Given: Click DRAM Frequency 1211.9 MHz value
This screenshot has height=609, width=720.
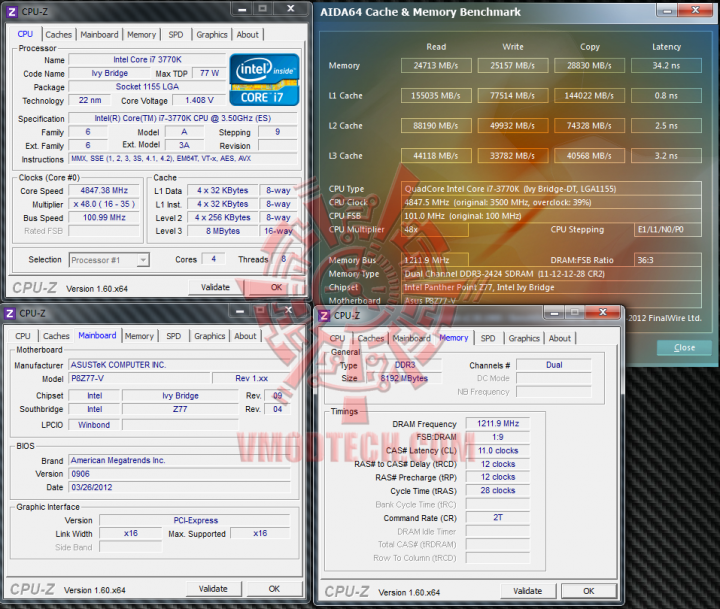Looking at the screenshot, I should pyautogui.click(x=498, y=423).
